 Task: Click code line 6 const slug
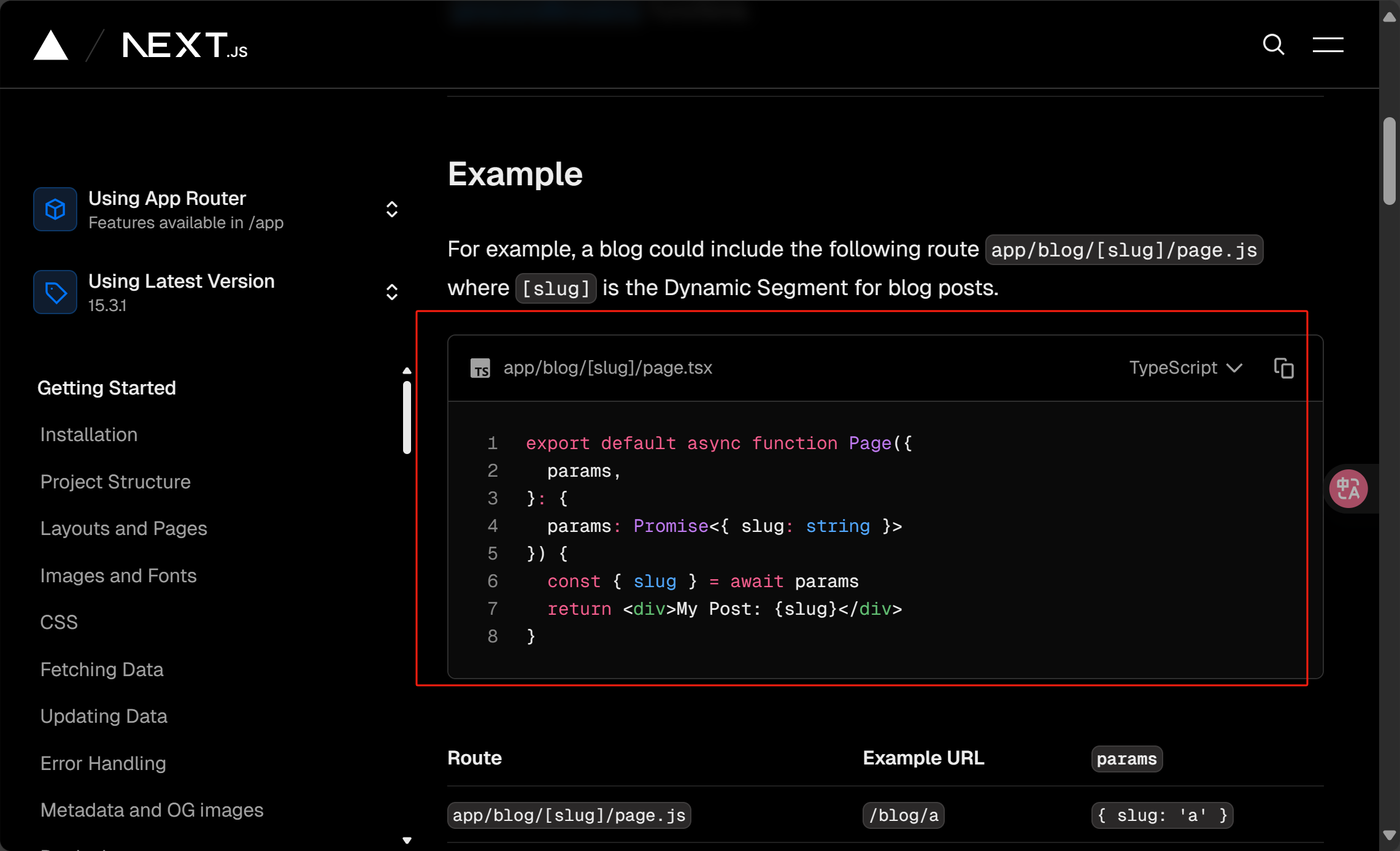tap(703, 581)
